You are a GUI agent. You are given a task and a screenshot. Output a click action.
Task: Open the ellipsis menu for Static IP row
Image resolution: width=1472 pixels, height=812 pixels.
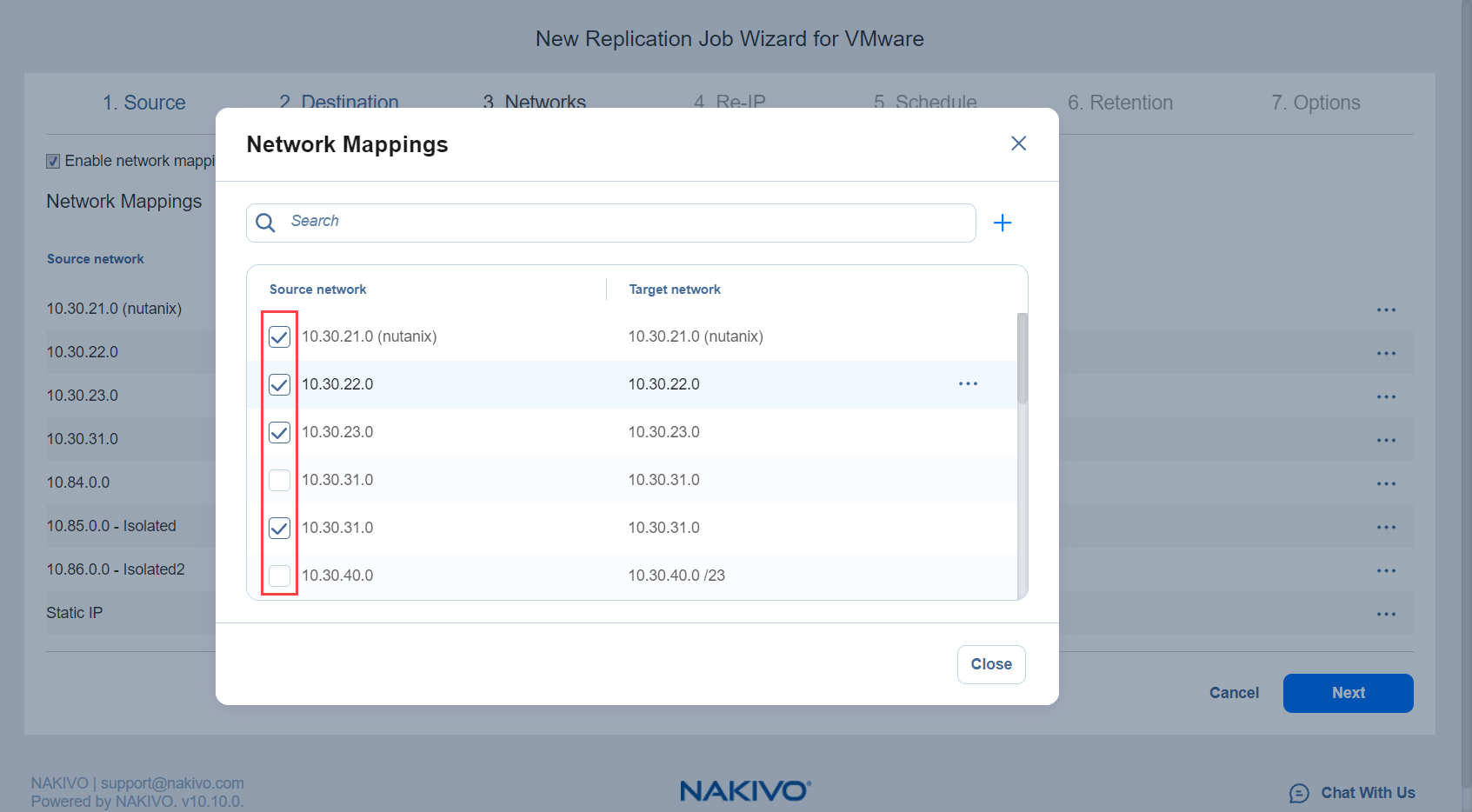tap(1386, 614)
